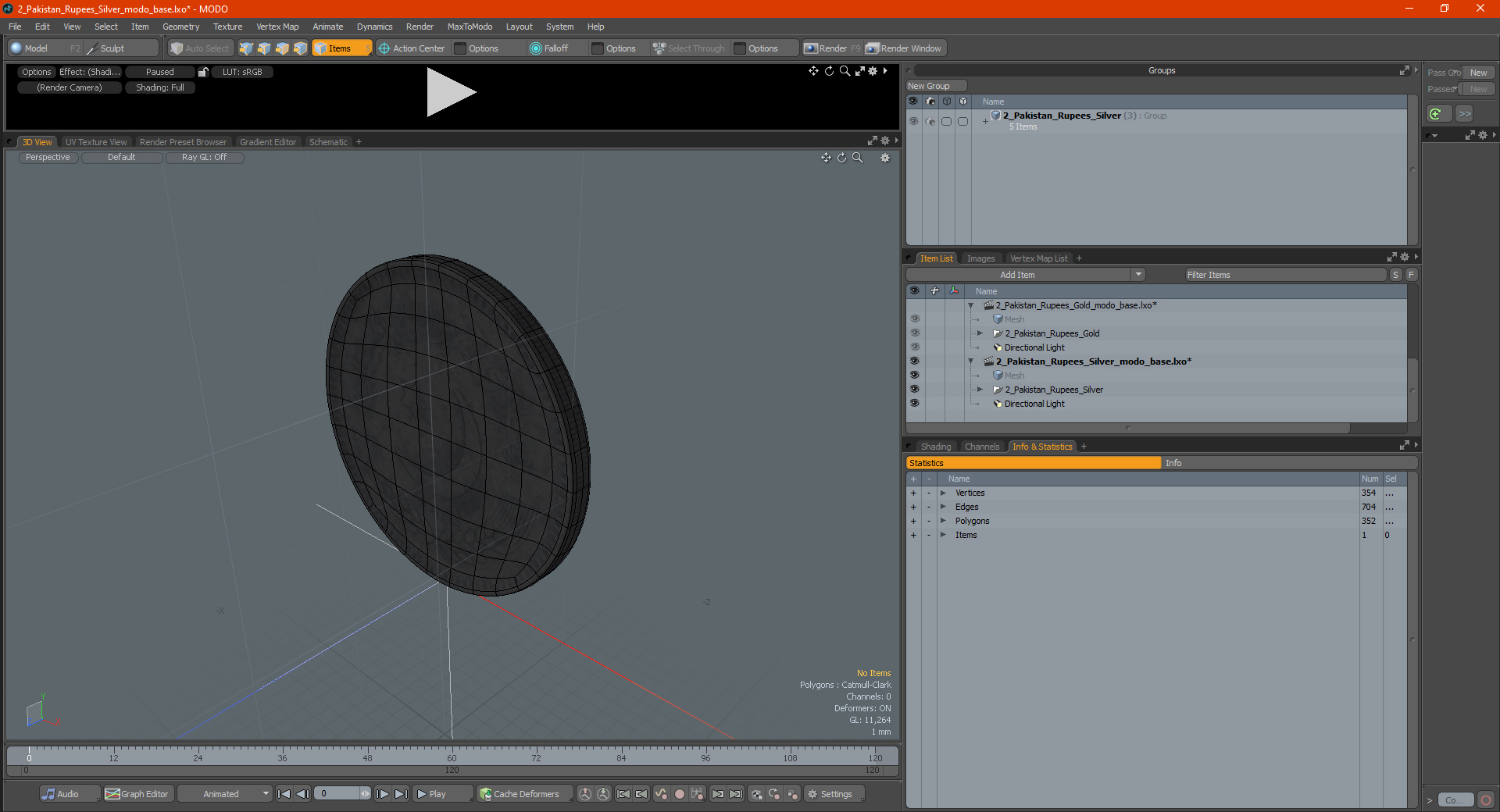
Task: Toggle visibility of Silver_modo_base.lxo scene
Action: point(914,361)
